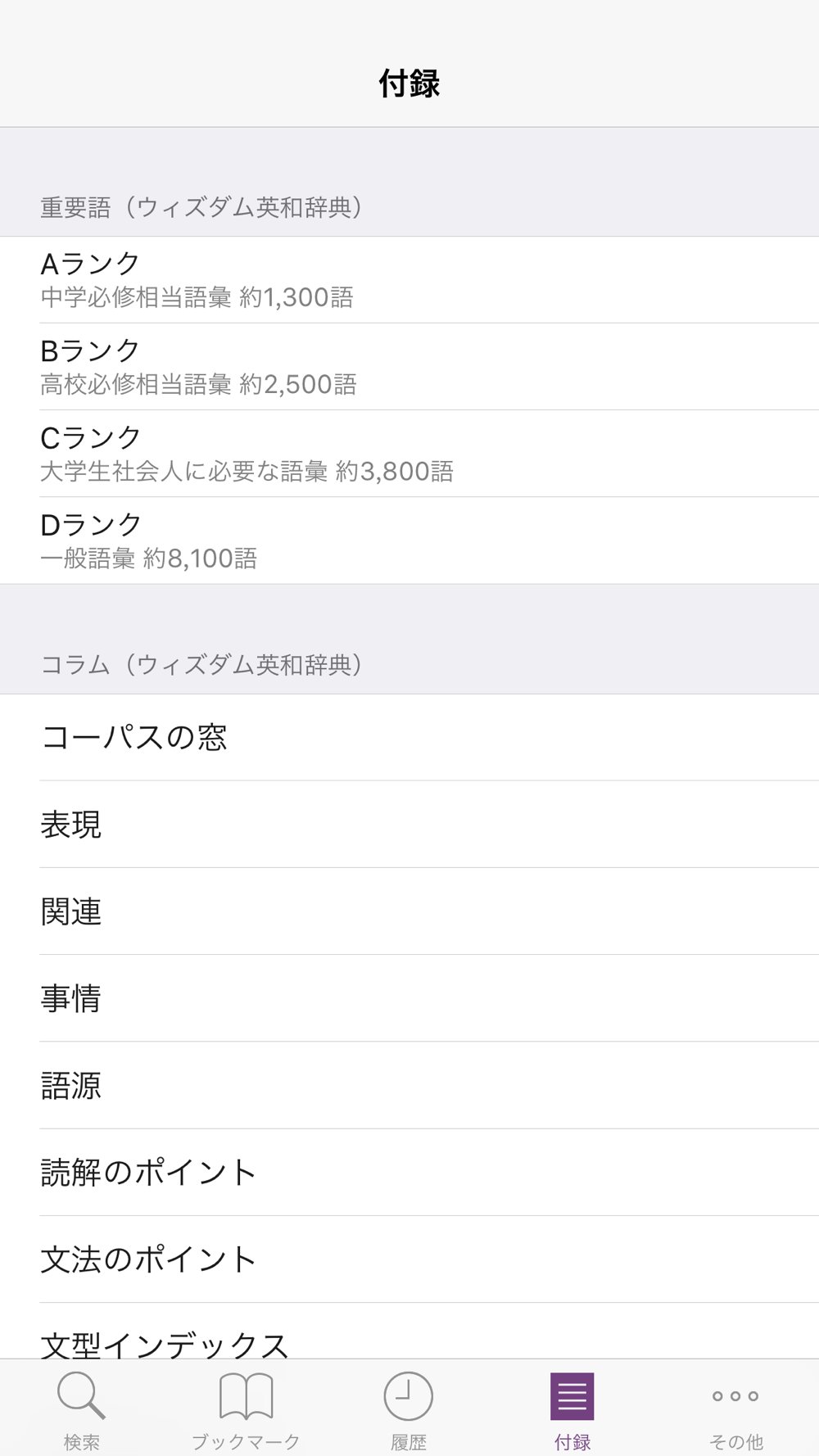Switch to the ブックマーク tab label
This screenshot has height=1456, width=819.
click(246, 1441)
